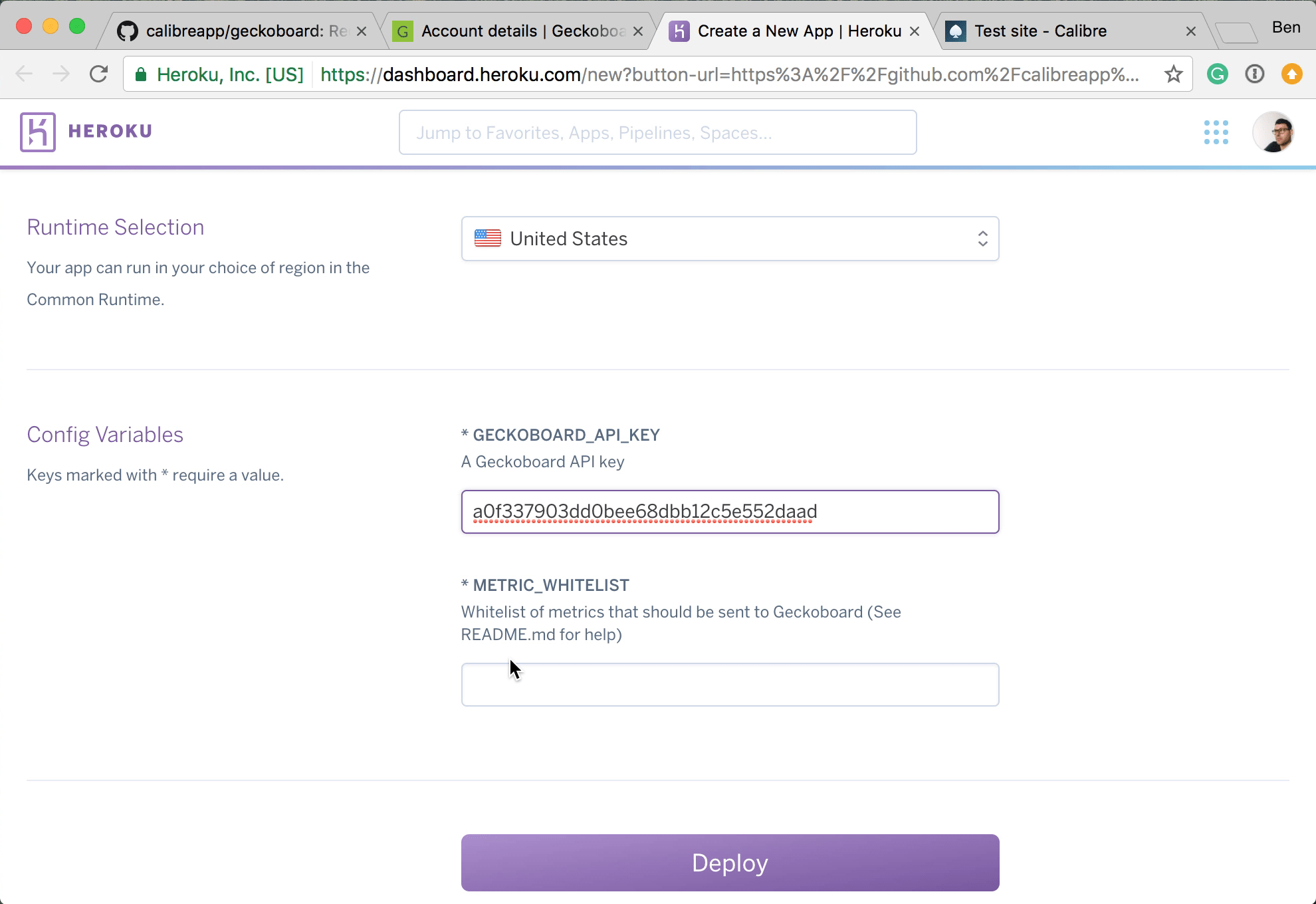Click the Grammarly extension icon

(x=1217, y=74)
